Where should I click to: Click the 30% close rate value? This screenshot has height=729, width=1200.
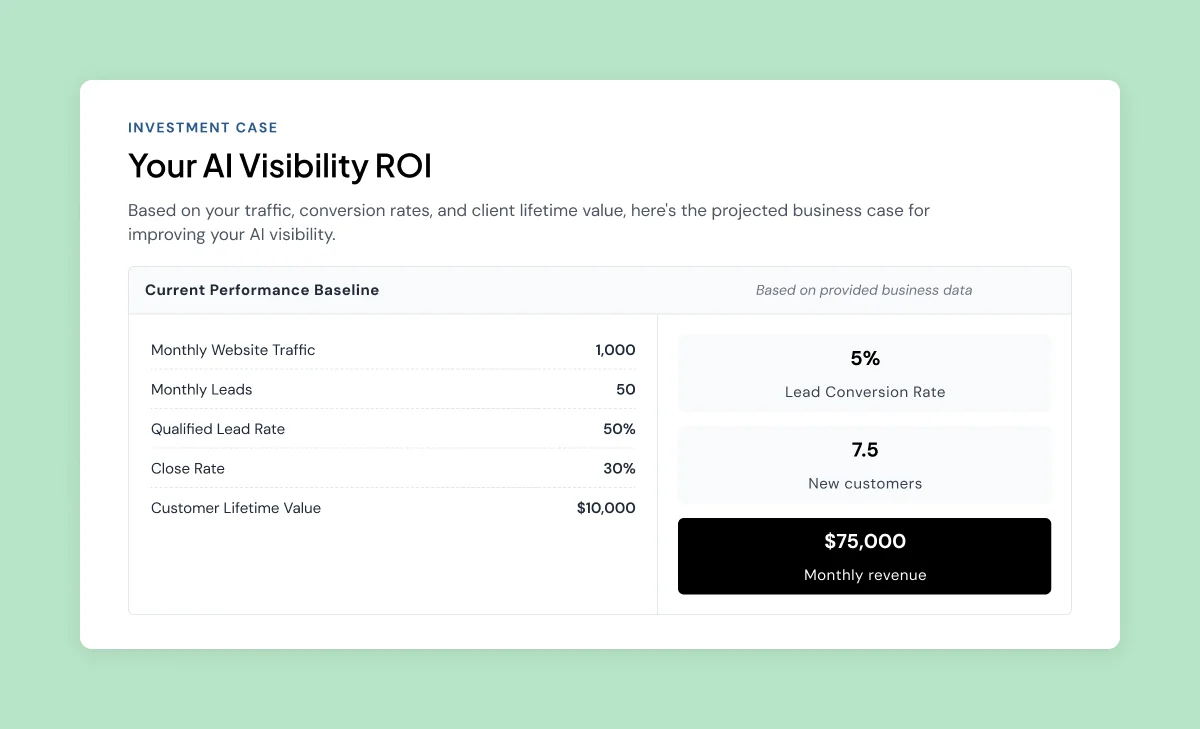pos(619,468)
